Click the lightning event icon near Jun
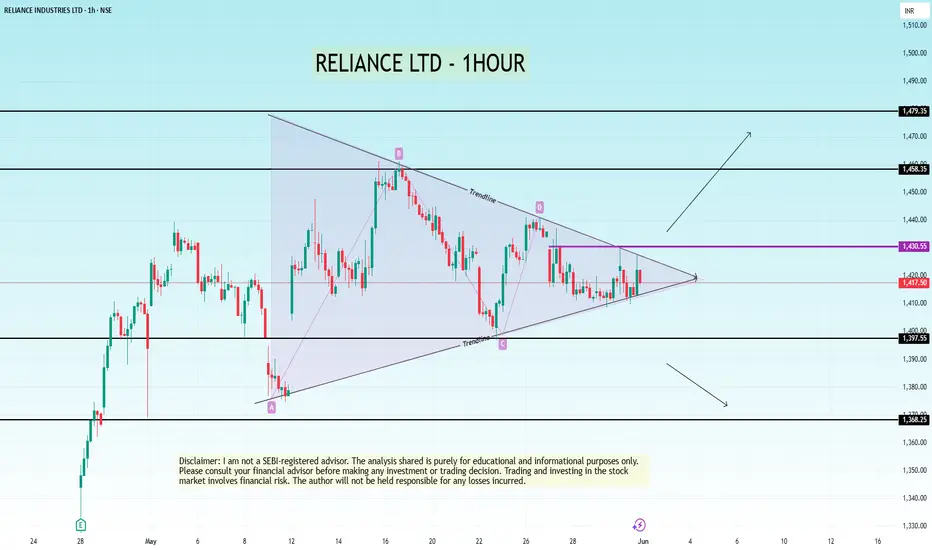 point(639,525)
